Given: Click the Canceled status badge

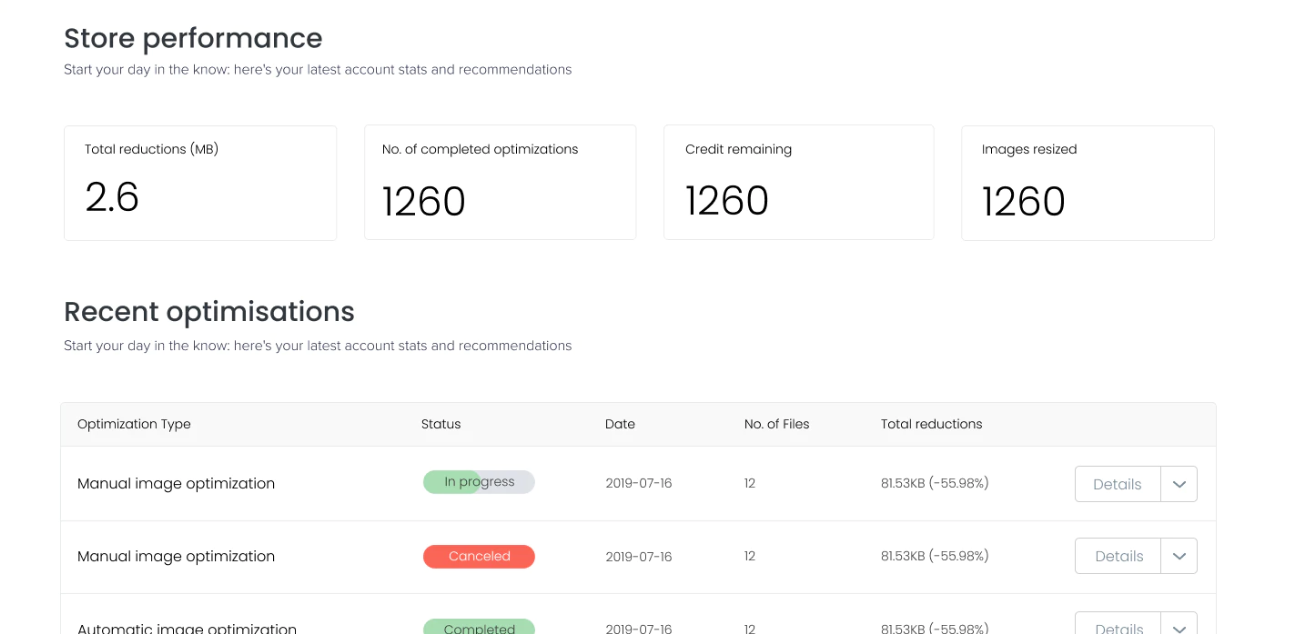Looking at the screenshot, I should 479,556.
